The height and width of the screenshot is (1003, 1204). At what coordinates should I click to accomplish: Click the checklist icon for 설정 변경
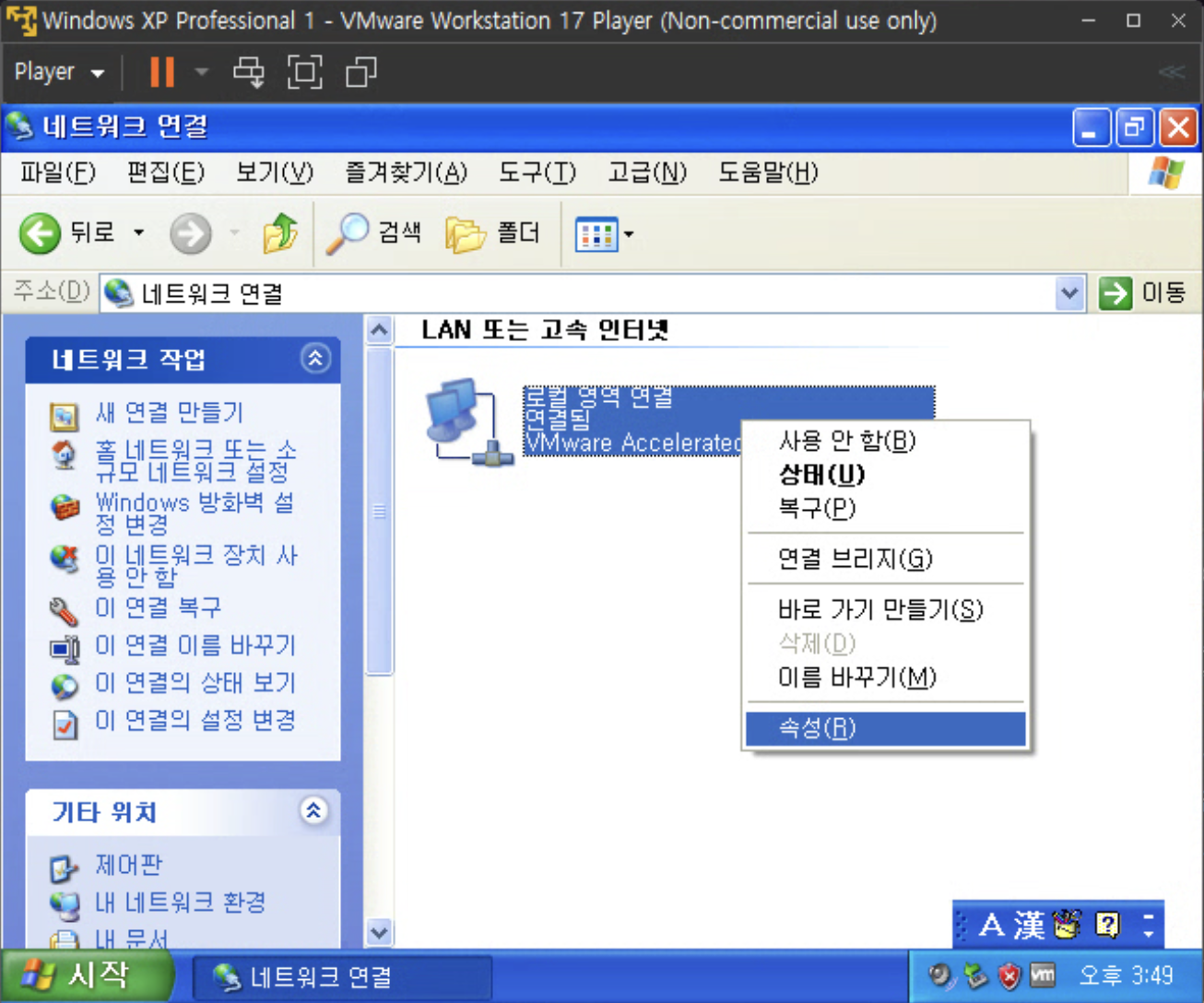[x=64, y=725]
